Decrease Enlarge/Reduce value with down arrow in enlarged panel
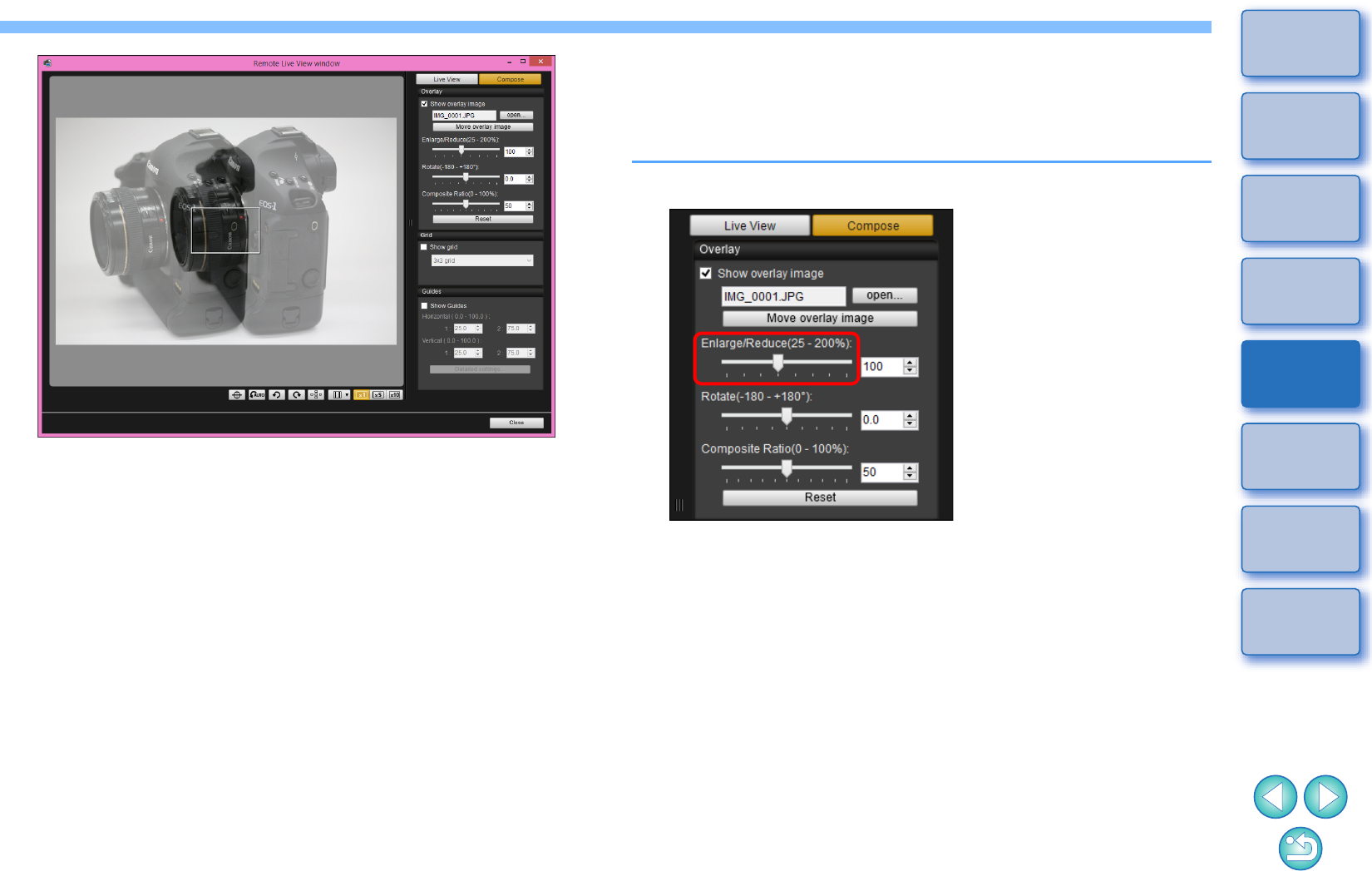The width and height of the screenshot is (1372, 871). click(x=911, y=371)
